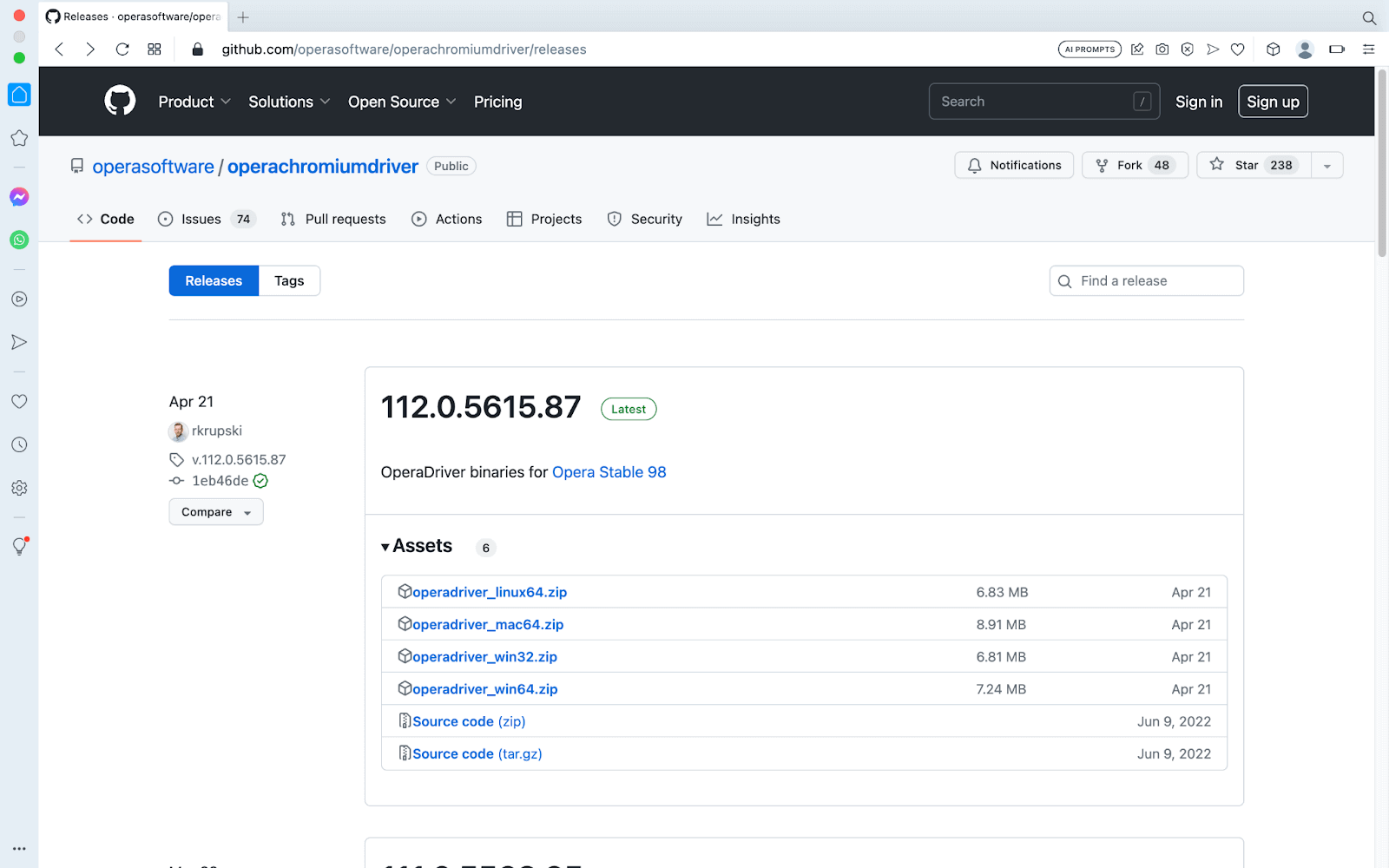Open the Compare dropdown

[216, 512]
